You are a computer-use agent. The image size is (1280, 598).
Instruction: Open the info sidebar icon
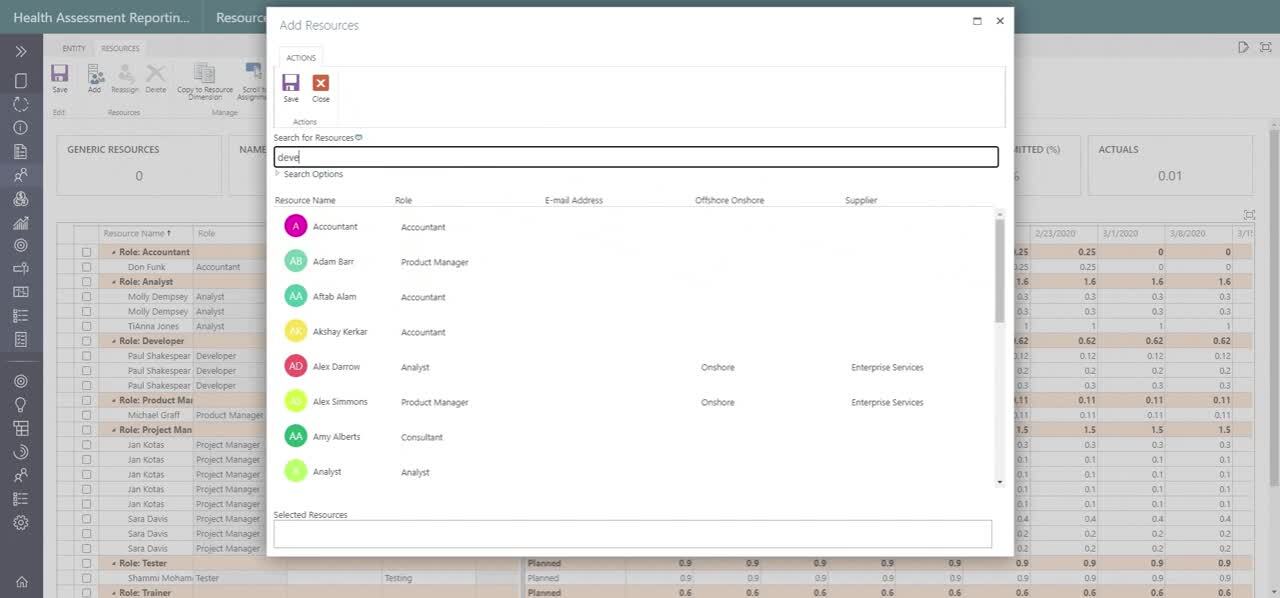point(21,128)
